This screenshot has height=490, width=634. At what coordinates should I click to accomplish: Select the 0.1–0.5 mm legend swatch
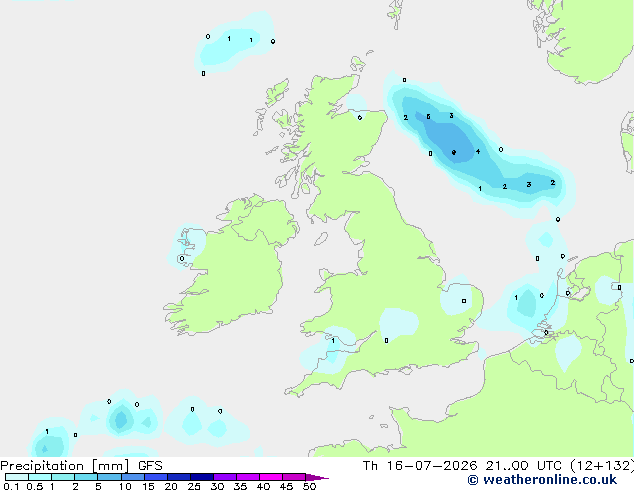coord(17,477)
